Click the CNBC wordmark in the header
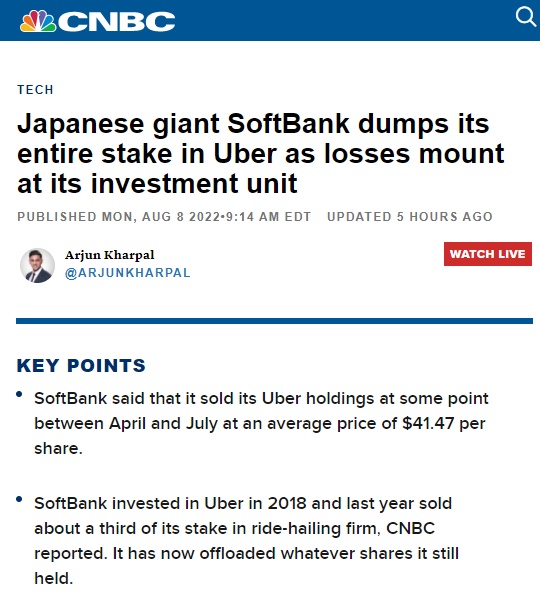The image size is (540, 597). pyautogui.click(x=117, y=21)
